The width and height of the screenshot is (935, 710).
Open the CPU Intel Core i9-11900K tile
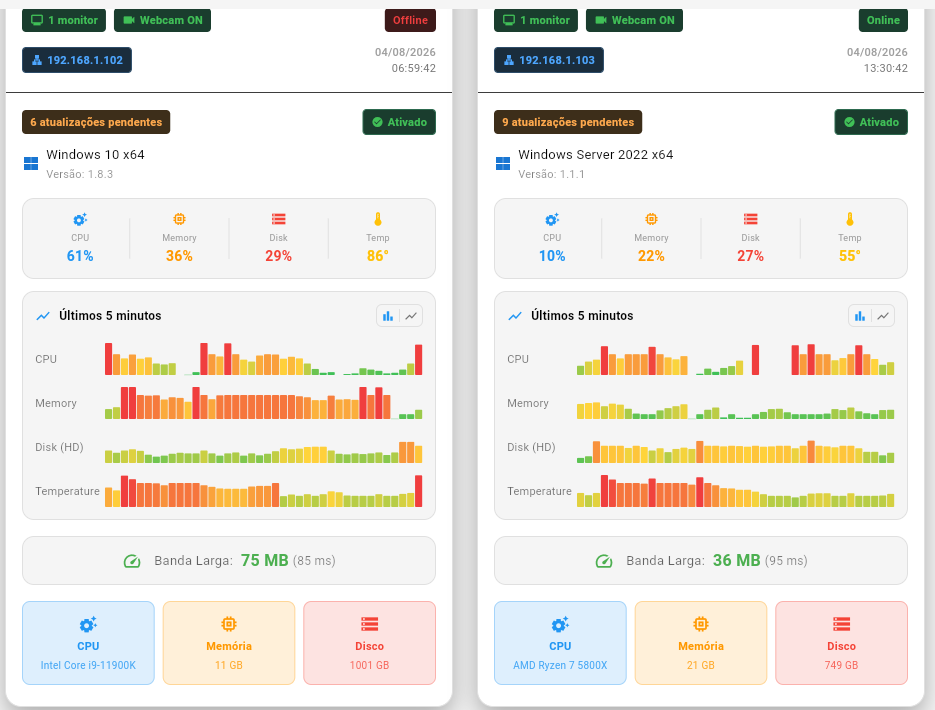point(88,643)
